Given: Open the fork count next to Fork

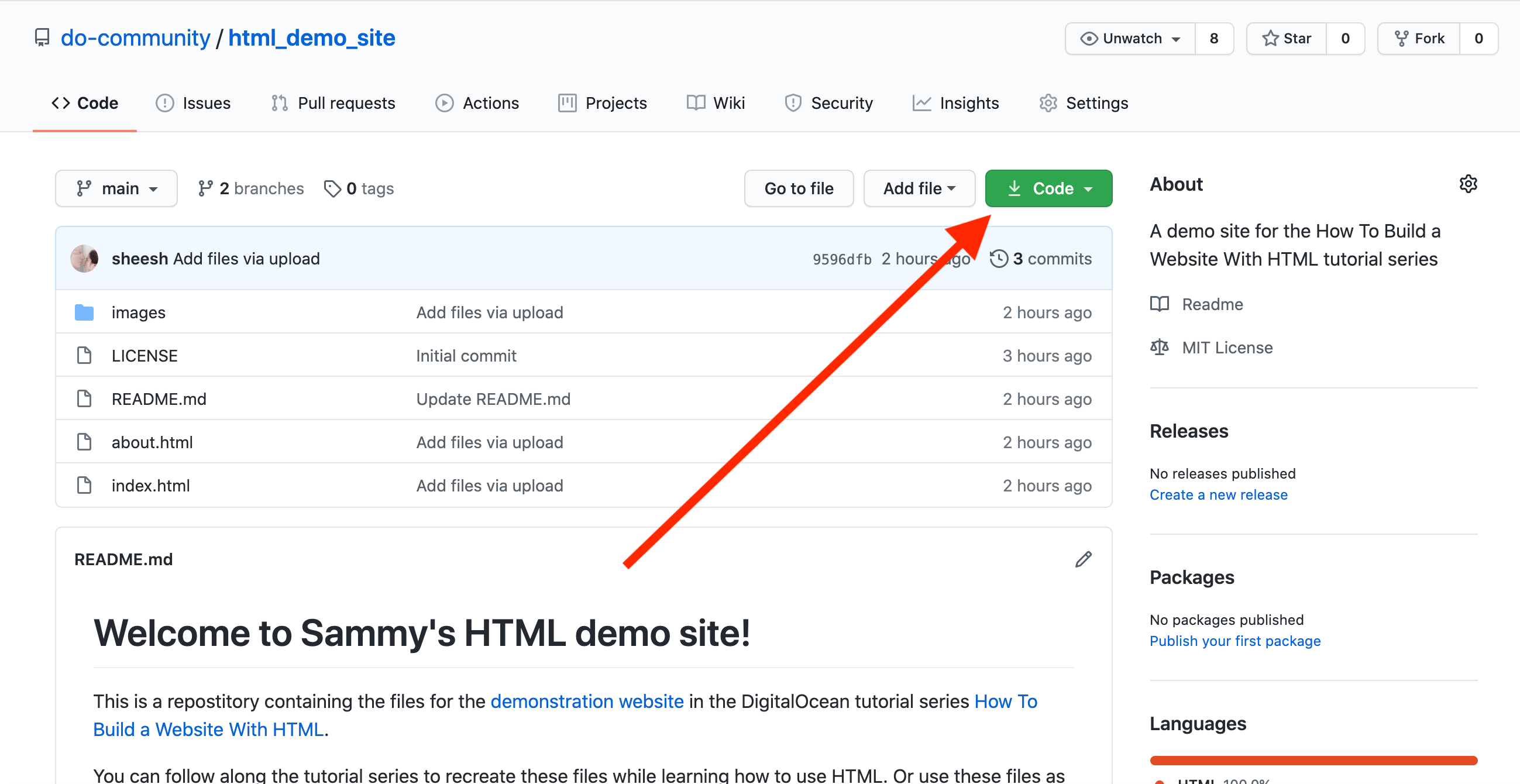Looking at the screenshot, I should 1478,39.
